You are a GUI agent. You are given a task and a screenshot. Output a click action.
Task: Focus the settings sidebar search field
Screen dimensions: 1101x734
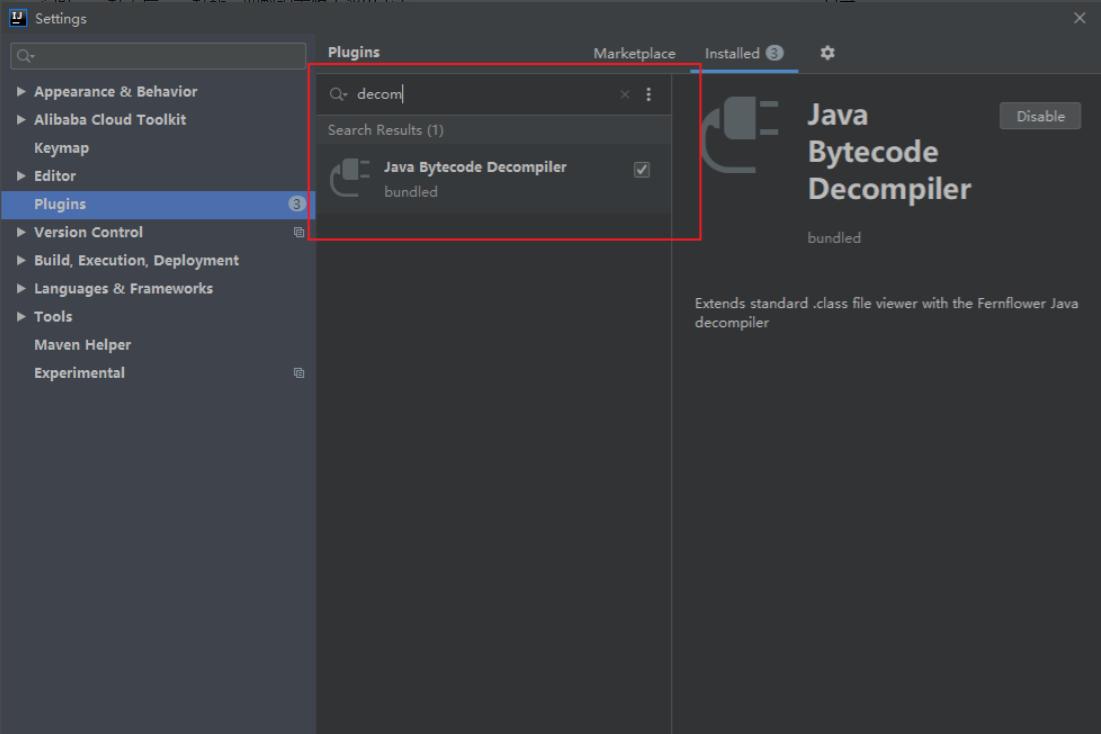(165, 56)
